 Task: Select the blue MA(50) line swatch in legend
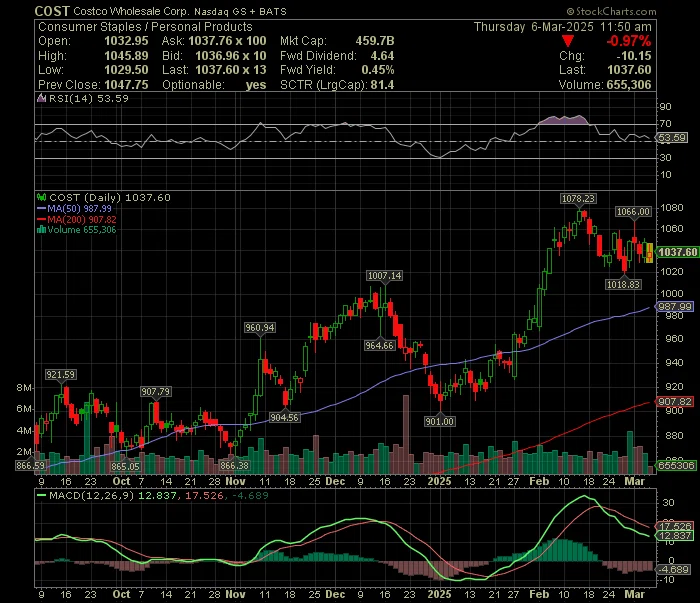pos(42,208)
